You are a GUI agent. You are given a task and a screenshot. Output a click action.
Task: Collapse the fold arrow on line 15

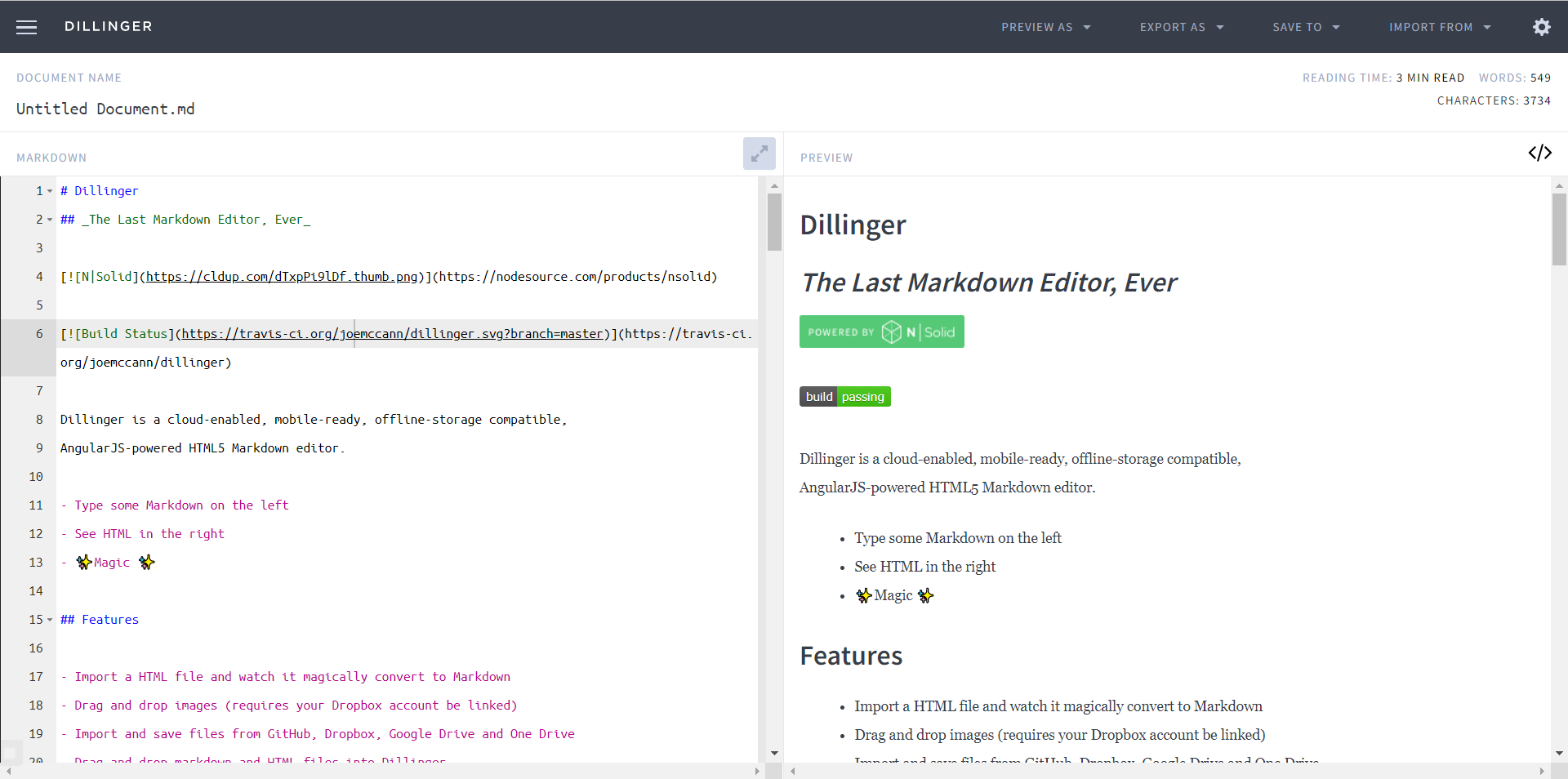tap(50, 620)
